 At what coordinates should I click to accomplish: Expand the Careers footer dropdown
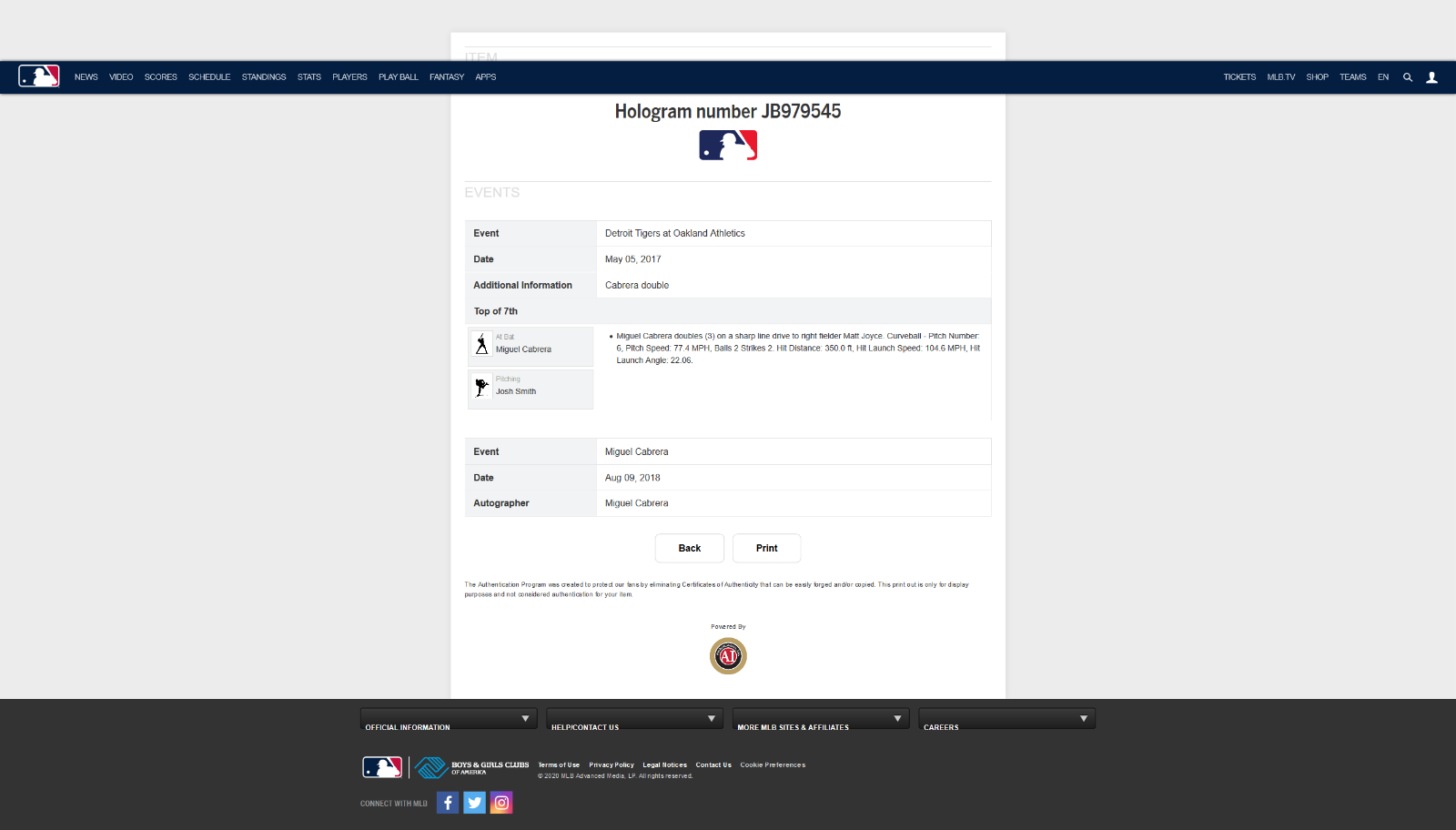pos(1006,719)
